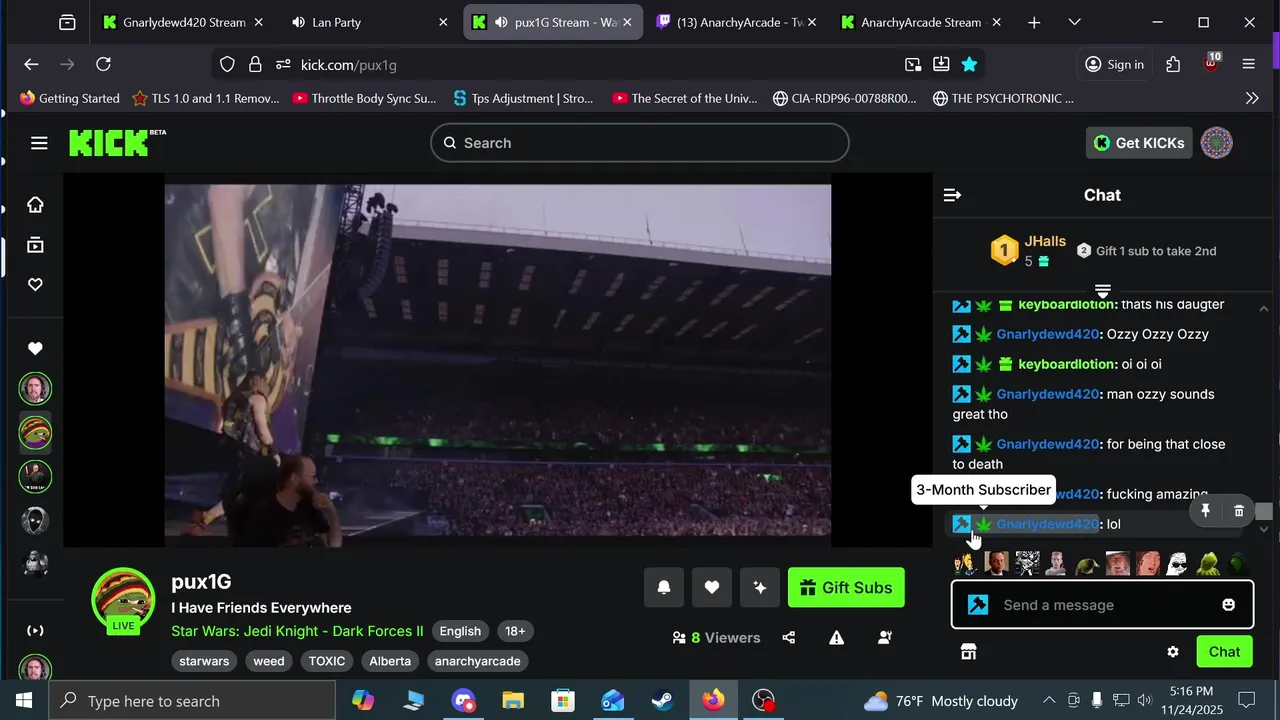
Task: Click the Get KICKs button
Action: click(1139, 143)
